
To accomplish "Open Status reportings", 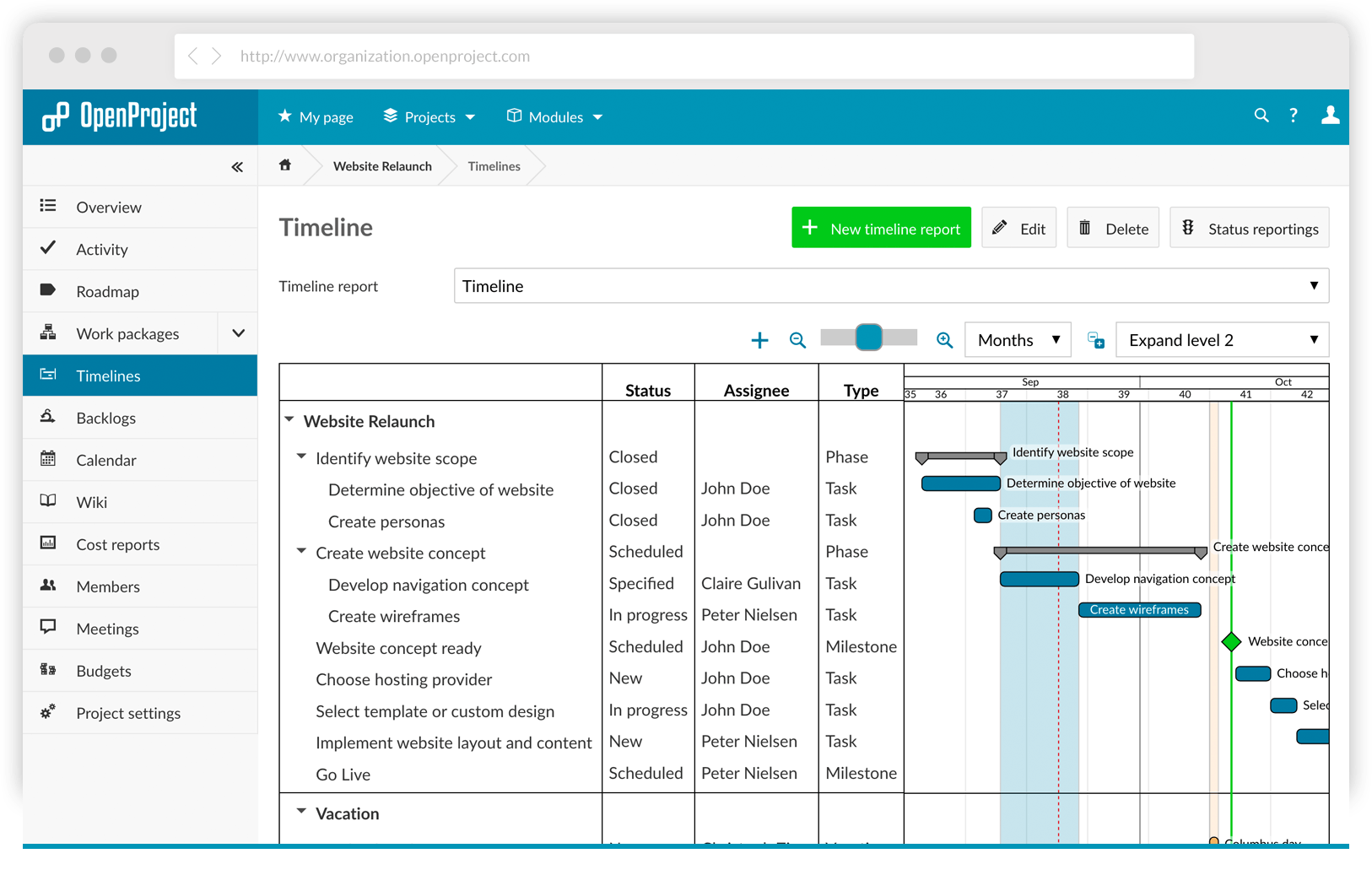I will pos(1250,228).
